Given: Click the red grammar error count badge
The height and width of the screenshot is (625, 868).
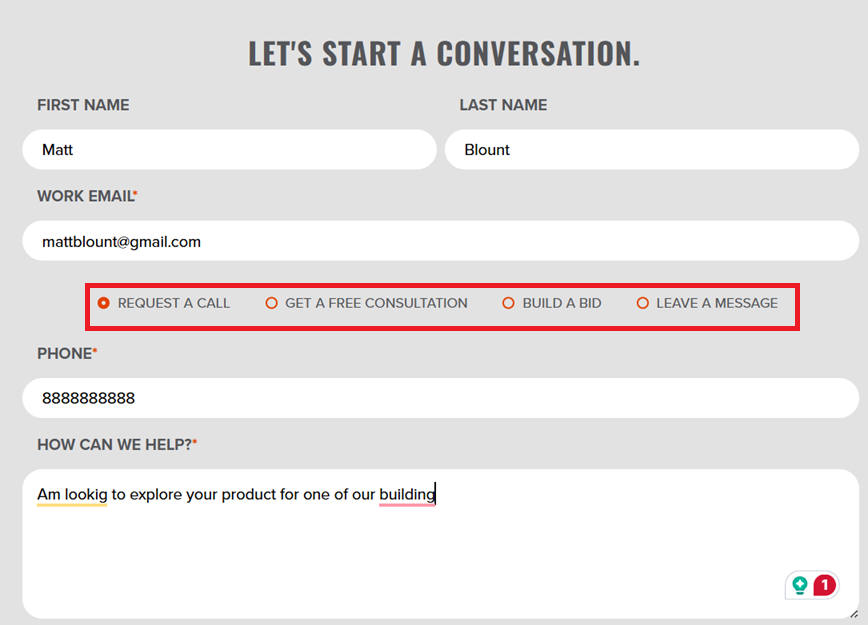Looking at the screenshot, I should click(x=824, y=585).
